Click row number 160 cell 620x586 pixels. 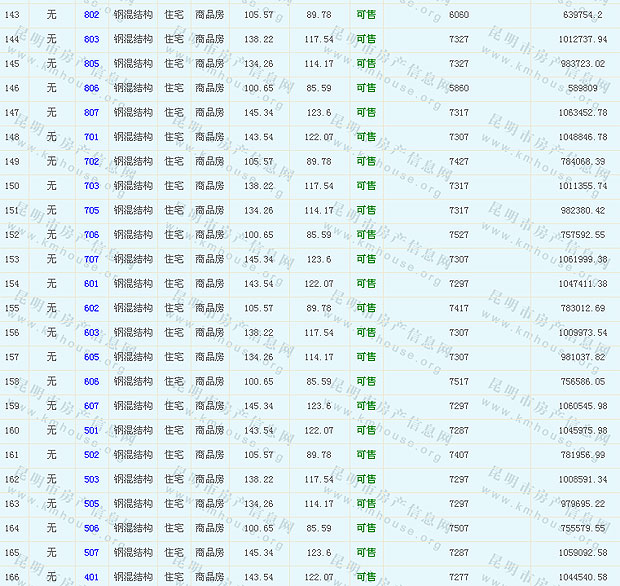(x=12, y=431)
